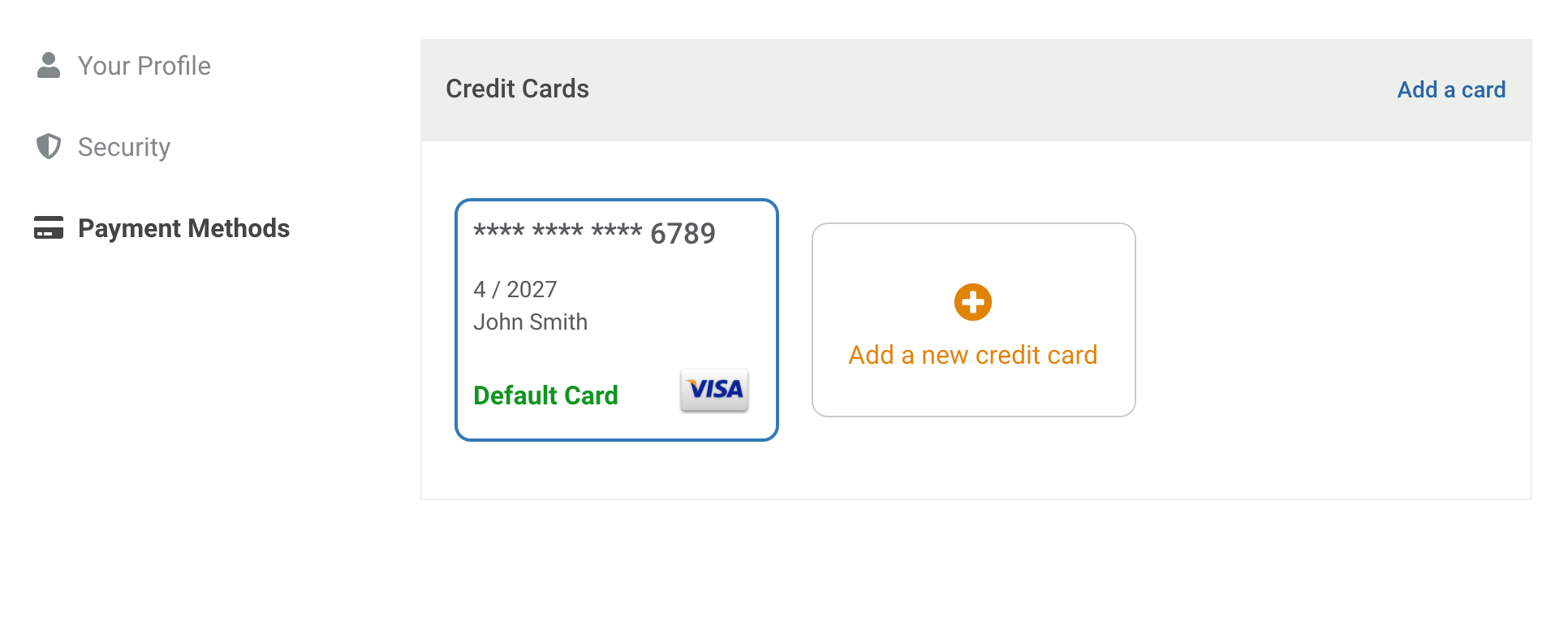Go to the Security section

click(103, 147)
